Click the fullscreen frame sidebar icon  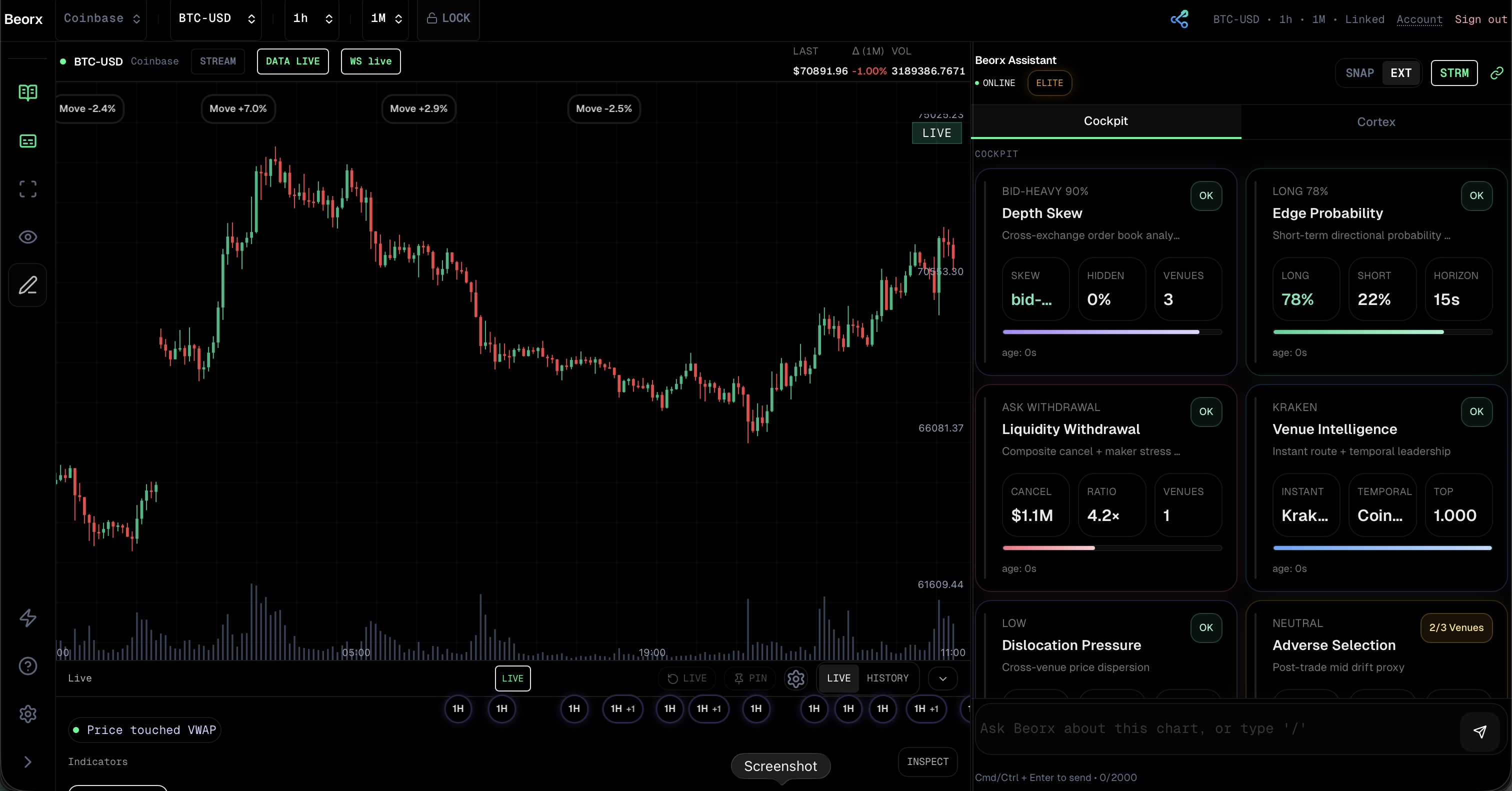pos(27,189)
